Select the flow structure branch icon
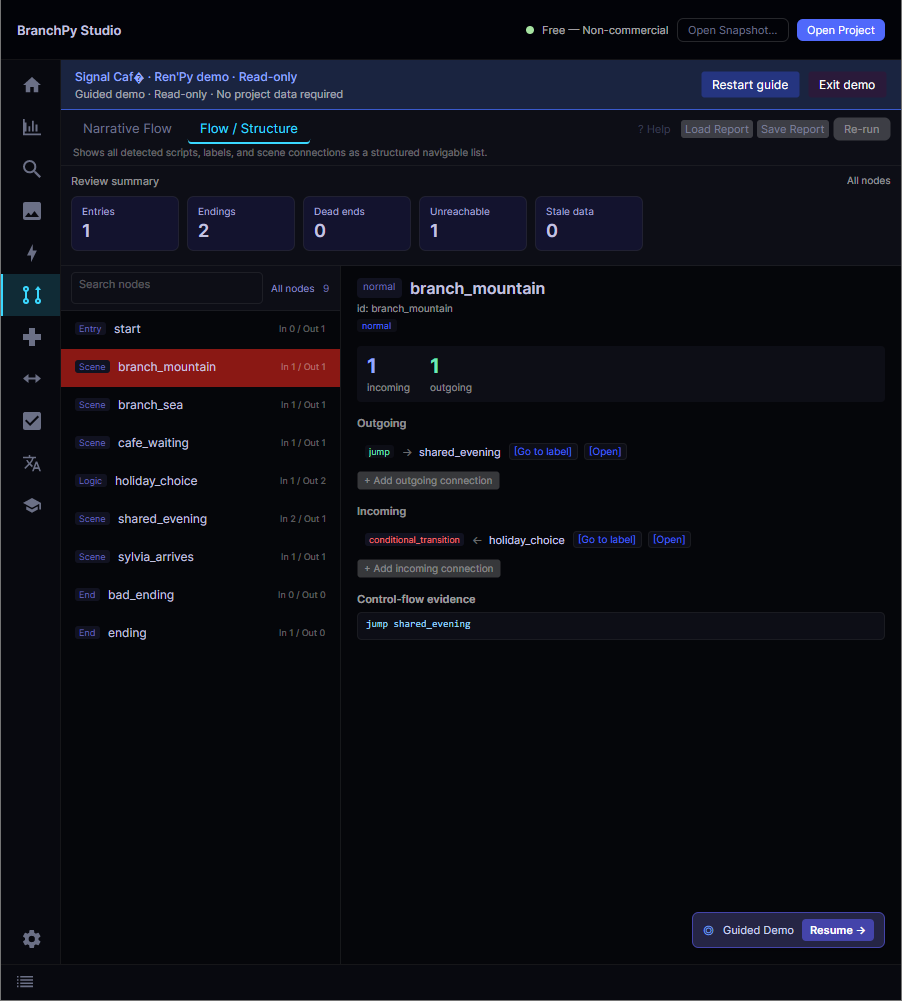Image resolution: width=902 pixels, height=1001 pixels. coord(31,295)
